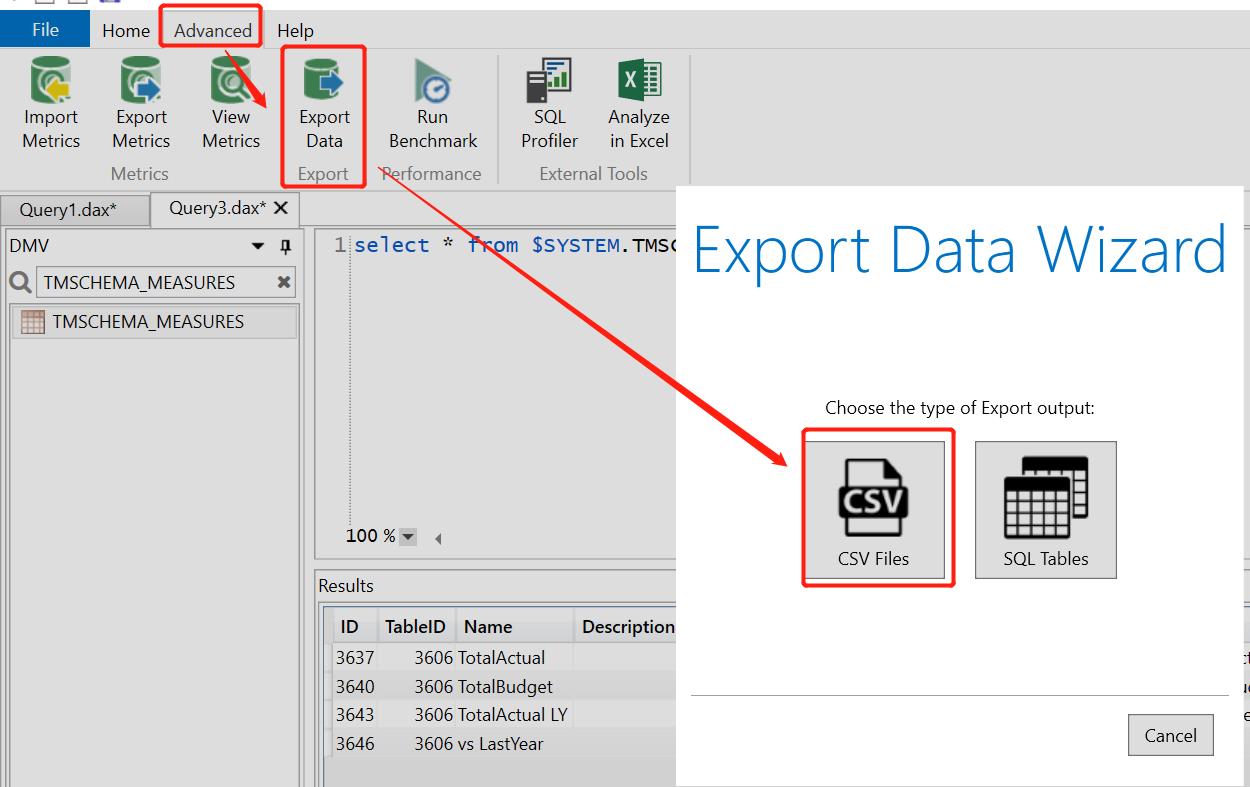Open SQL Profiler

pos(548,100)
